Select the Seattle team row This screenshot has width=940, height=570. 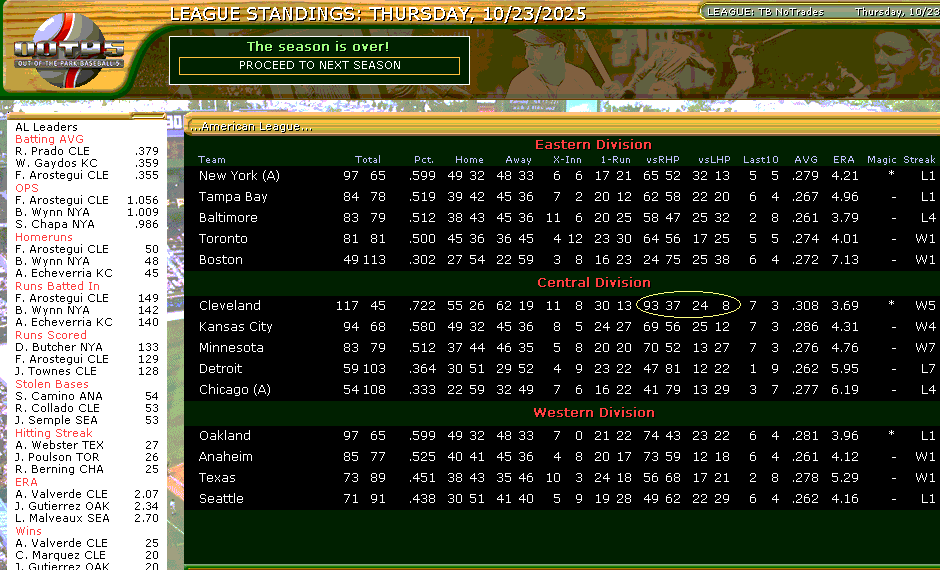pyautogui.click(x=221, y=499)
